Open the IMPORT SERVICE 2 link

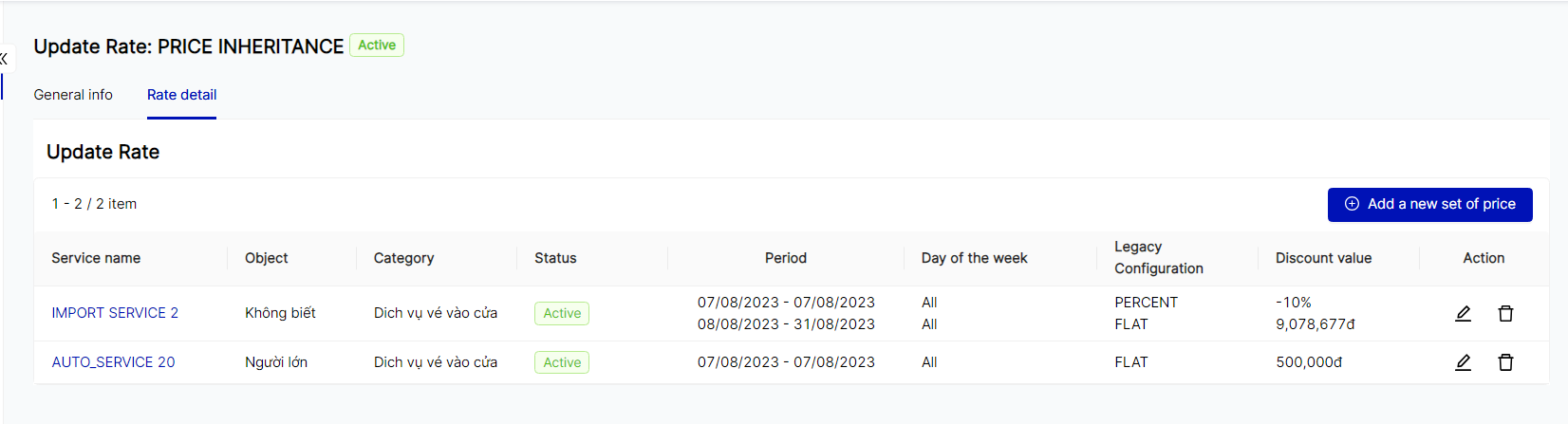point(115,313)
